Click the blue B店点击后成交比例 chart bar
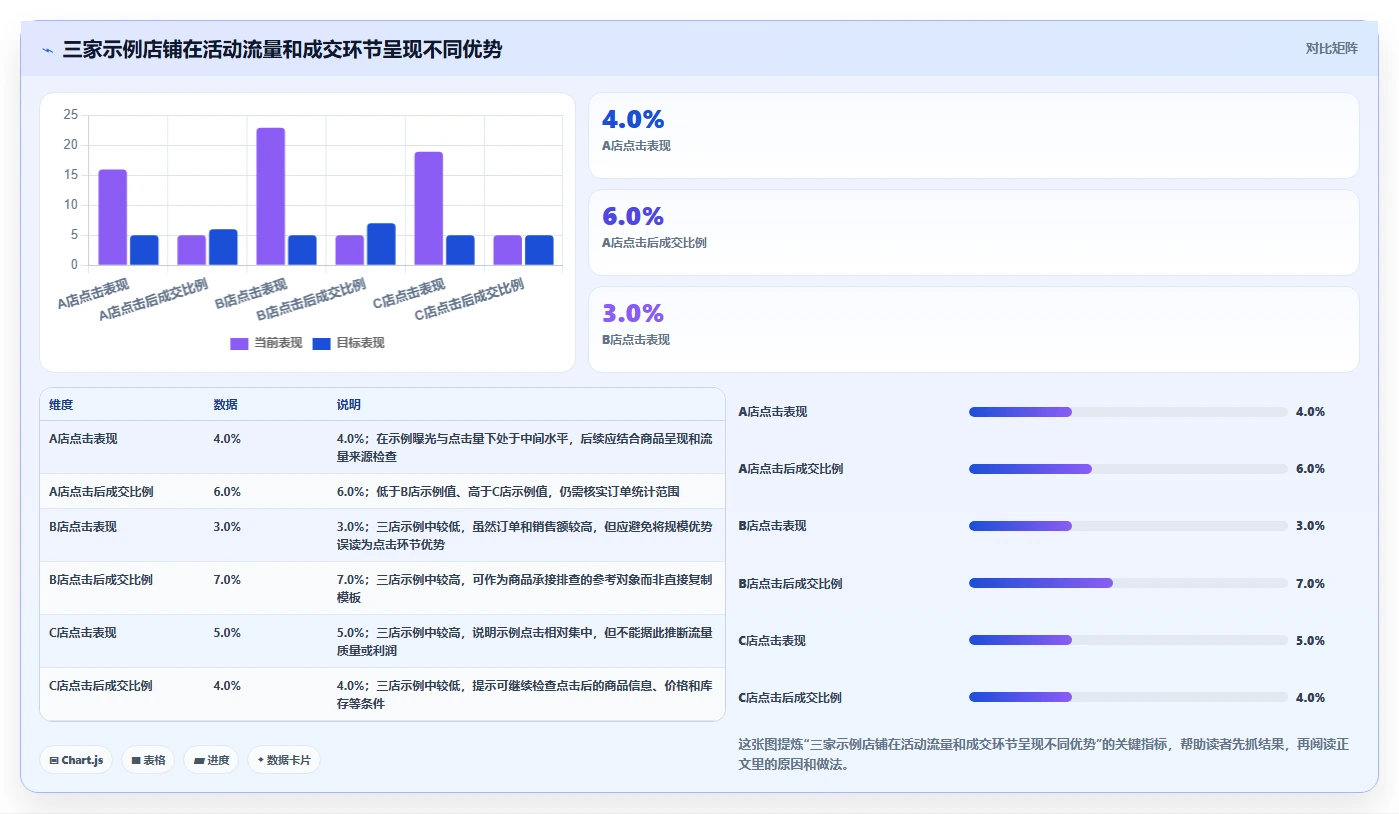The height and width of the screenshot is (814, 1399). [x=381, y=244]
